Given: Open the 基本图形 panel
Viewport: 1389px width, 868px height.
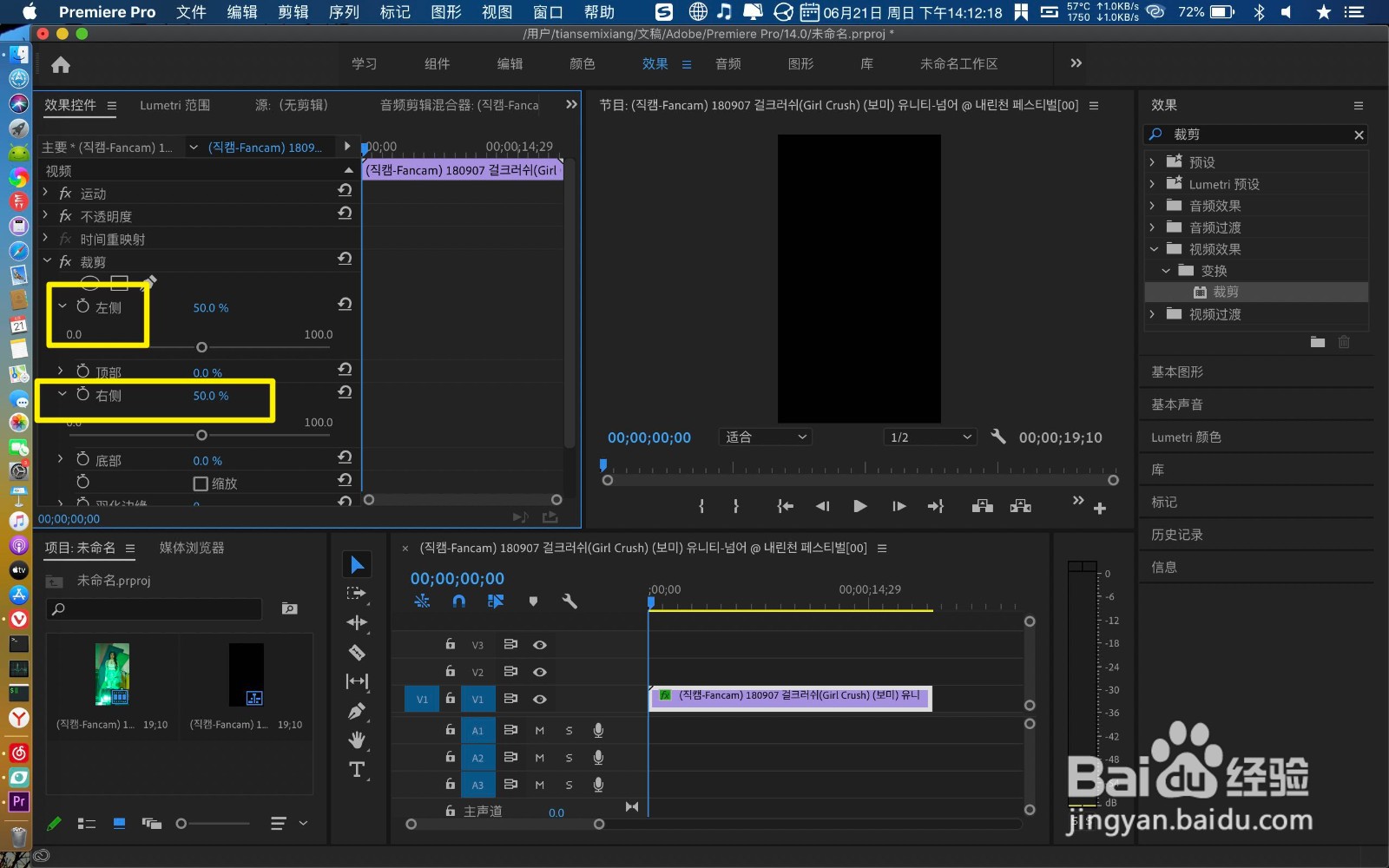Looking at the screenshot, I should [x=1177, y=372].
